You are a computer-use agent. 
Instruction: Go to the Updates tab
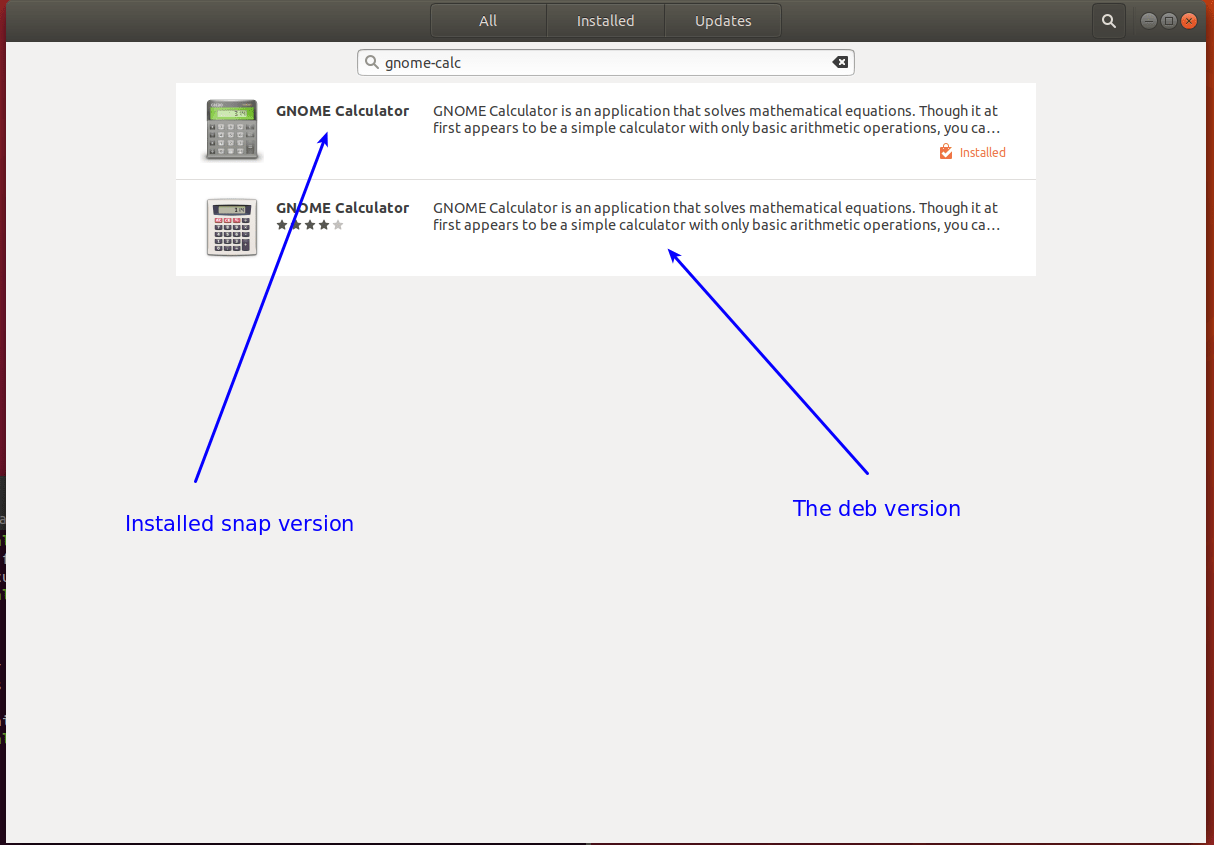tap(723, 20)
